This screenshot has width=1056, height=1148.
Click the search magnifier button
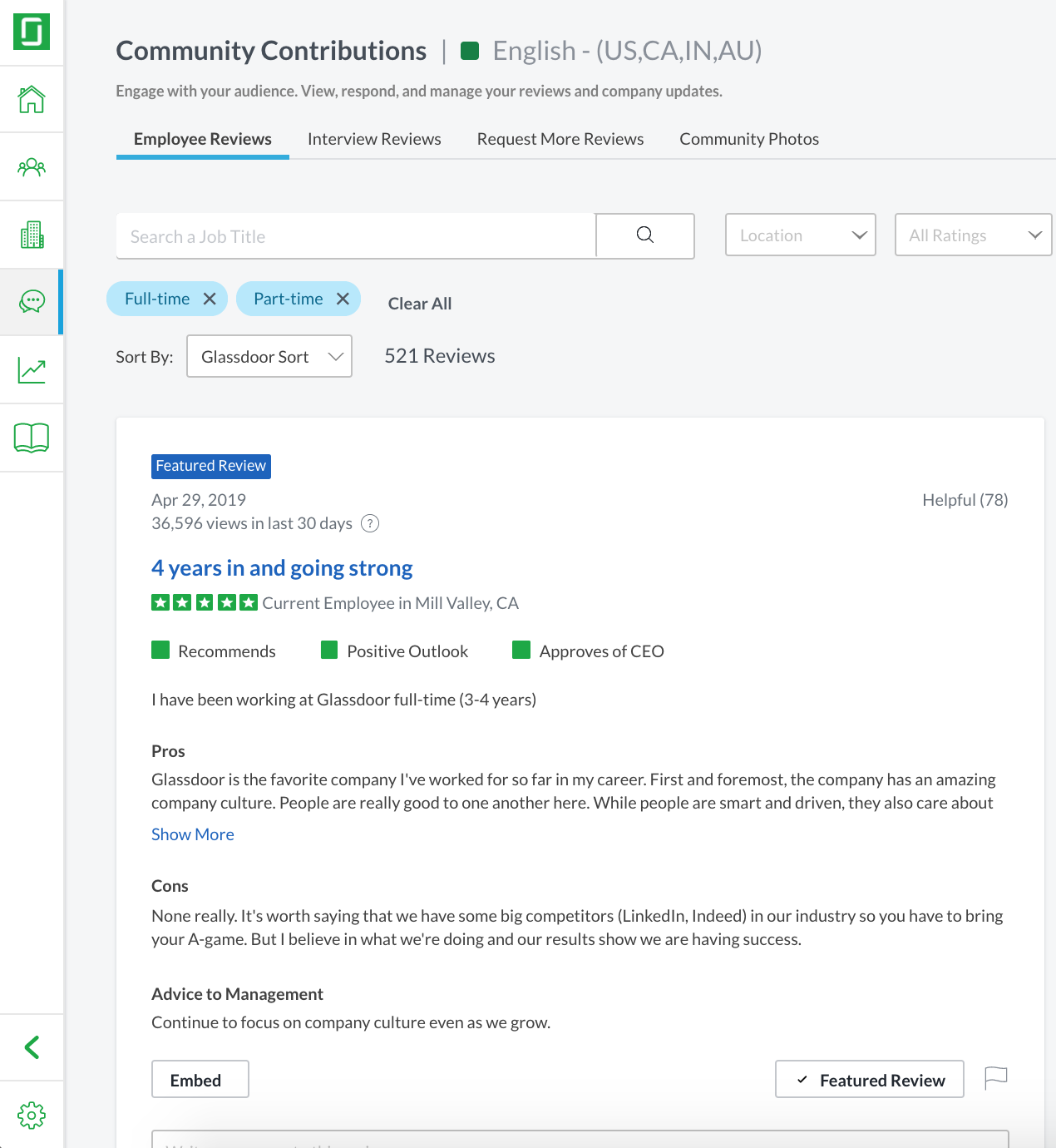(645, 235)
